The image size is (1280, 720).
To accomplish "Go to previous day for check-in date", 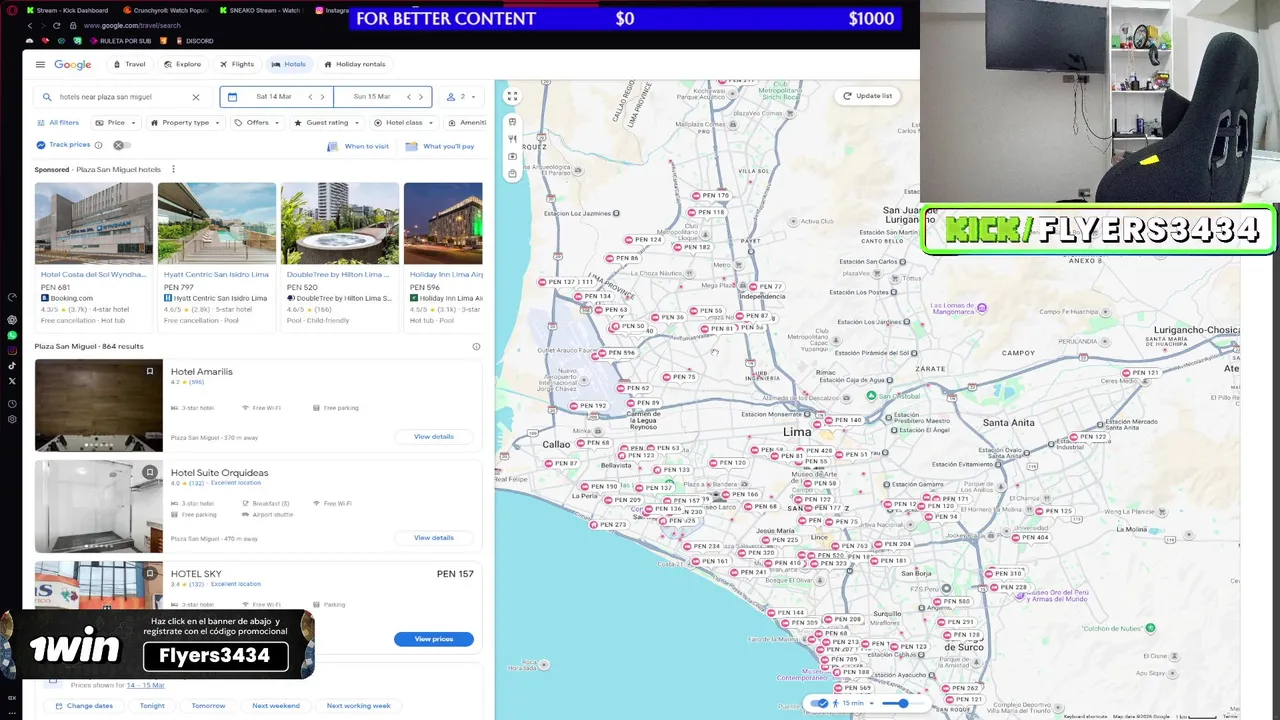I will [x=310, y=97].
